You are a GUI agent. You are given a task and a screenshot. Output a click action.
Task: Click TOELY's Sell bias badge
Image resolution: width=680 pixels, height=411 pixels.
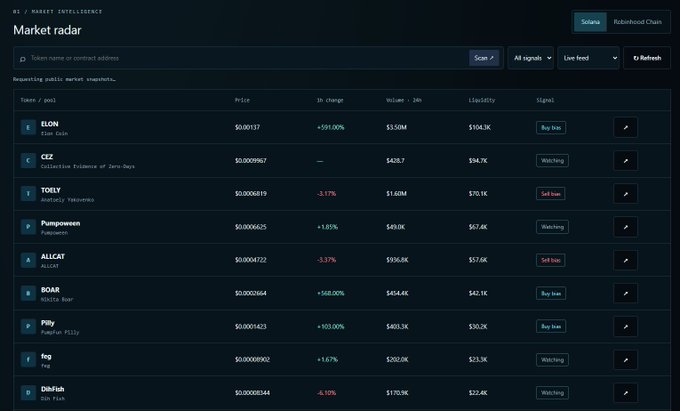(551, 194)
